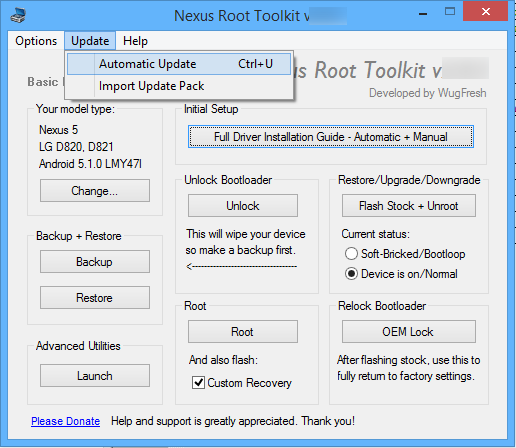Open Full Driver Installation Guide
516x448 pixels.
coord(331,137)
